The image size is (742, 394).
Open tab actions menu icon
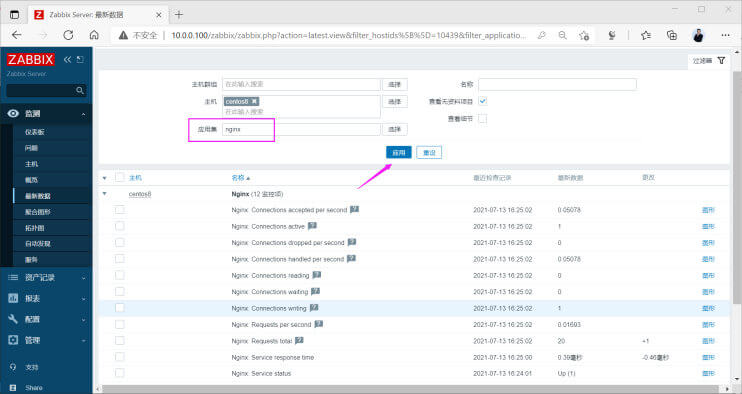15,15
